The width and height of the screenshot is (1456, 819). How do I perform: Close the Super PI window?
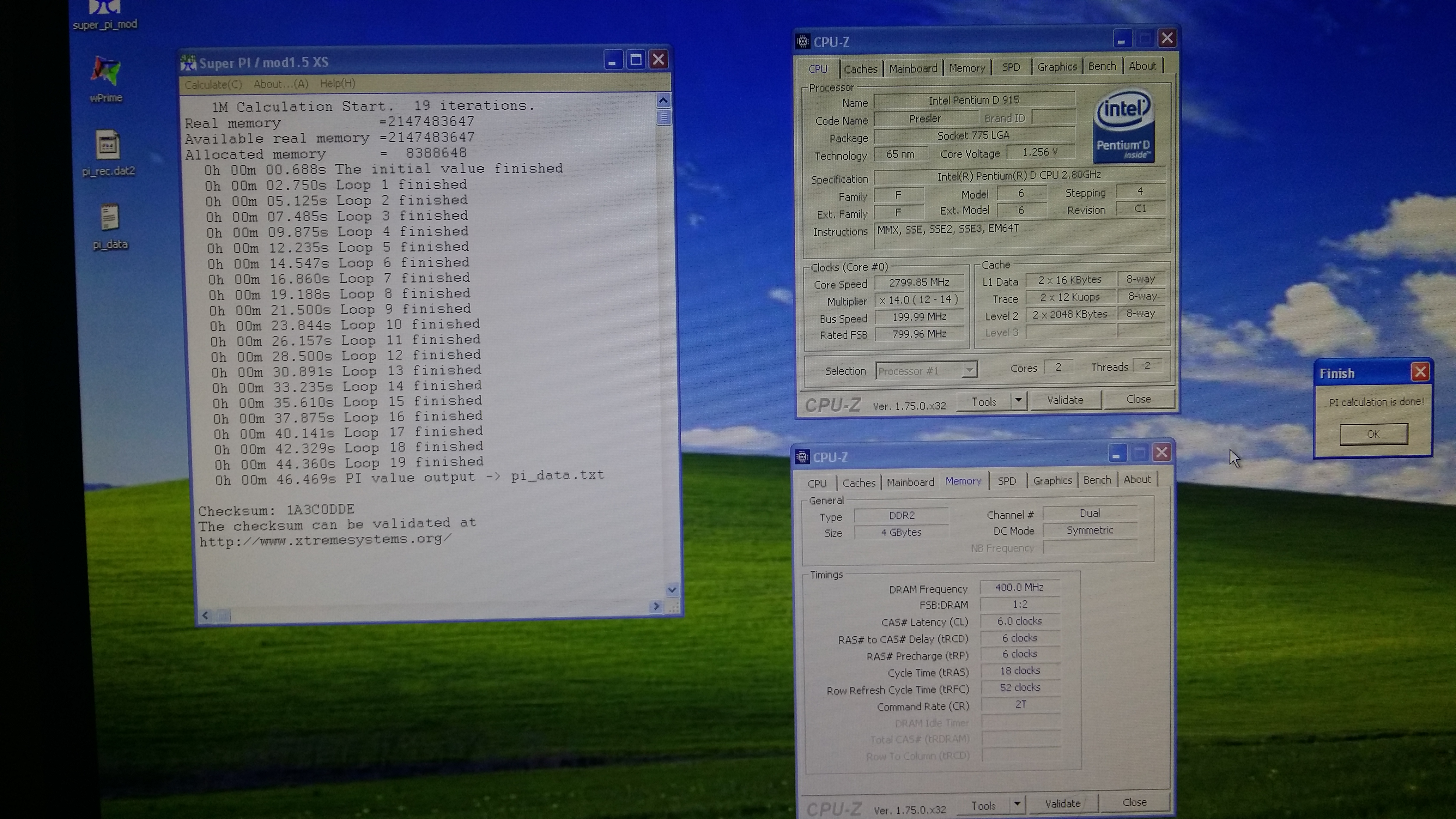click(x=659, y=59)
